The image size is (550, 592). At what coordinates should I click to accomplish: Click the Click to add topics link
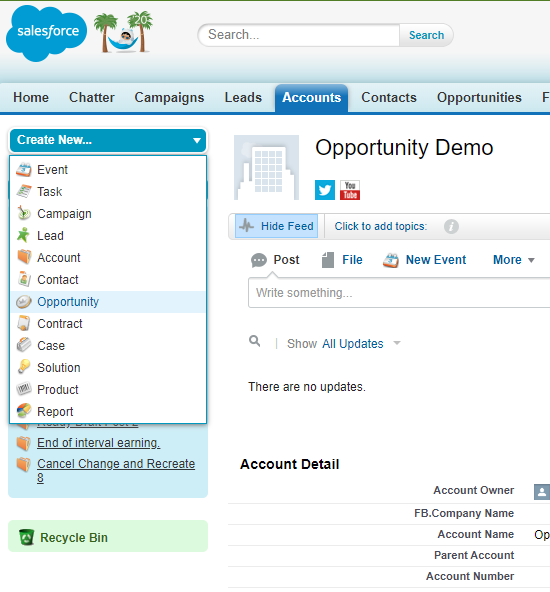(x=381, y=227)
